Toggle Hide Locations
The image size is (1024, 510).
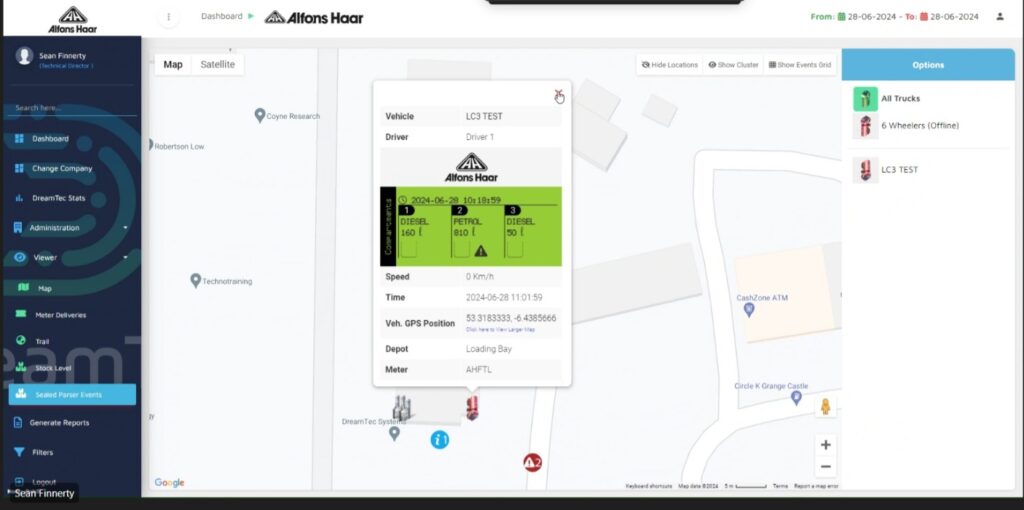(669, 65)
